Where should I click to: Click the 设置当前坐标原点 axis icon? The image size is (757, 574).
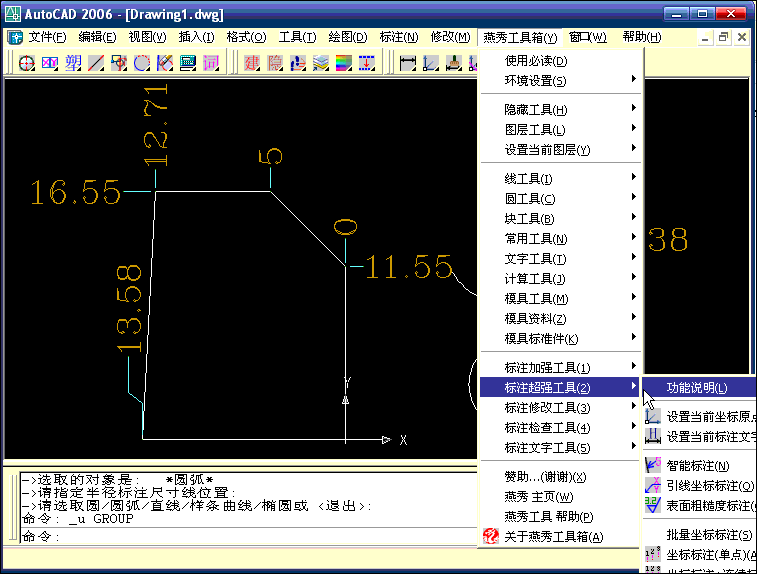(653, 416)
